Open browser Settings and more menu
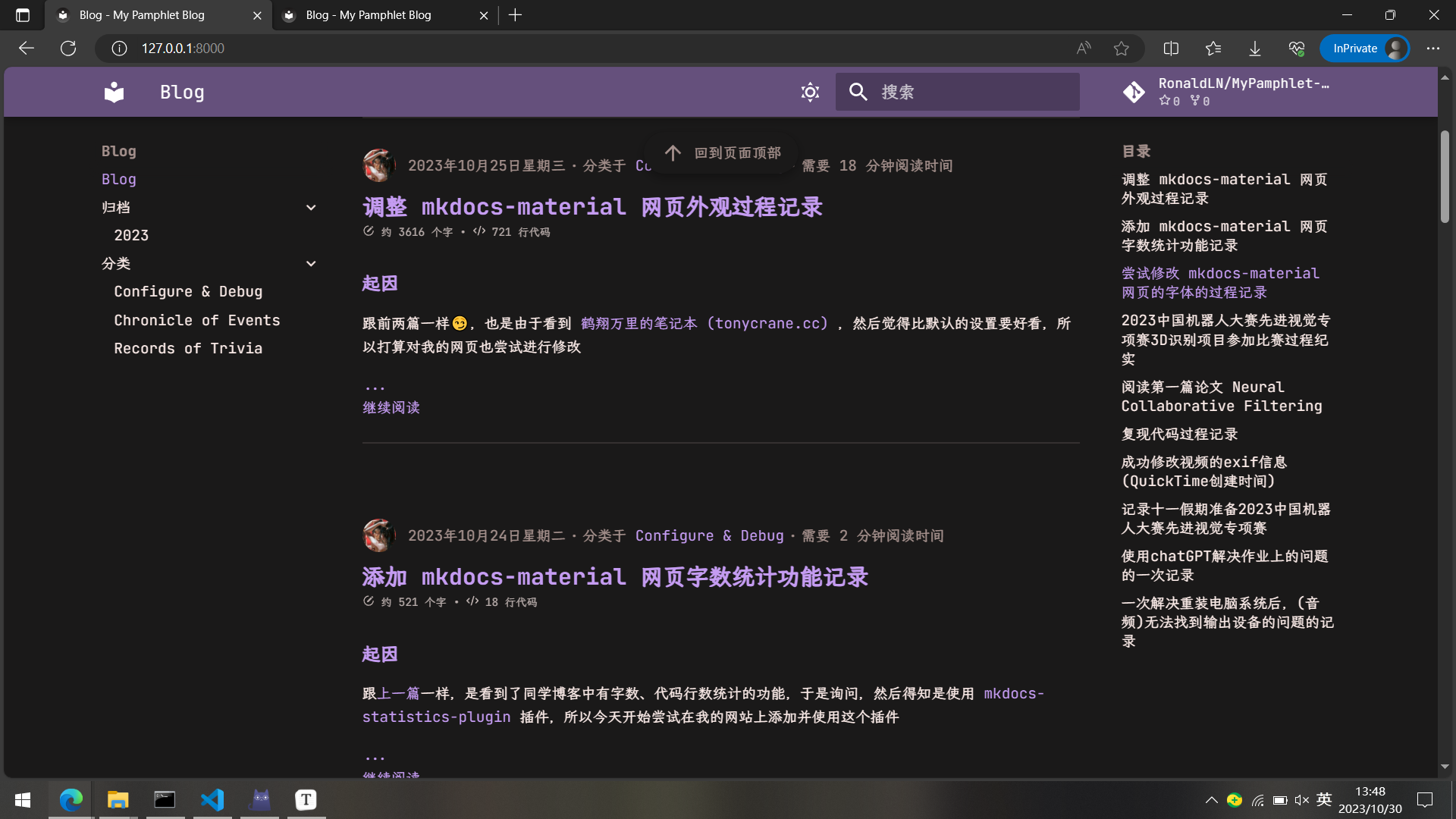This screenshot has width=1456, height=819. coord(1432,49)
